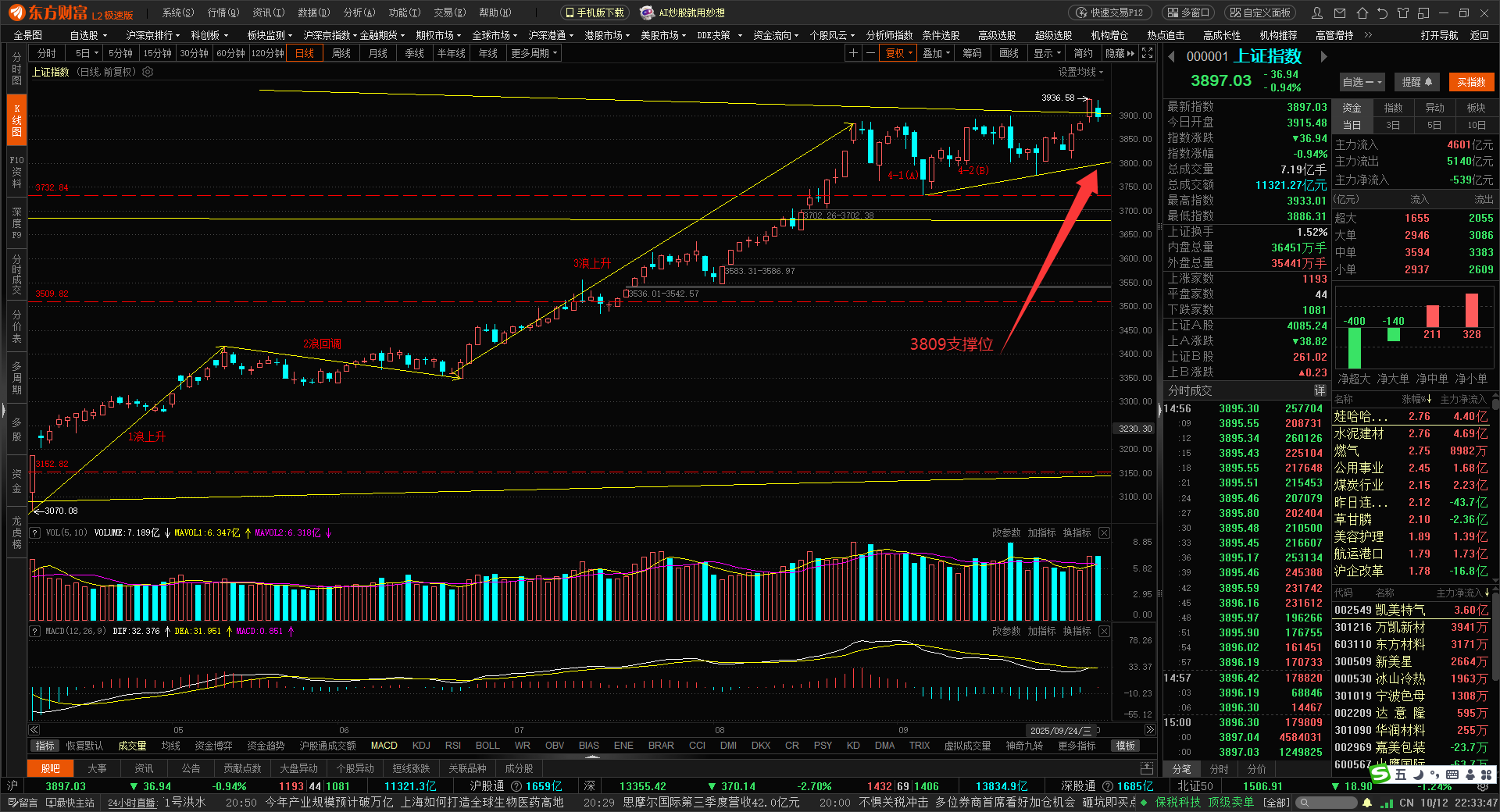Image resolution: width=1500 pixels, height=812 pixels.
Task: Click settings gear beside 上证指数 chart title
Action: tap(148, 72)
